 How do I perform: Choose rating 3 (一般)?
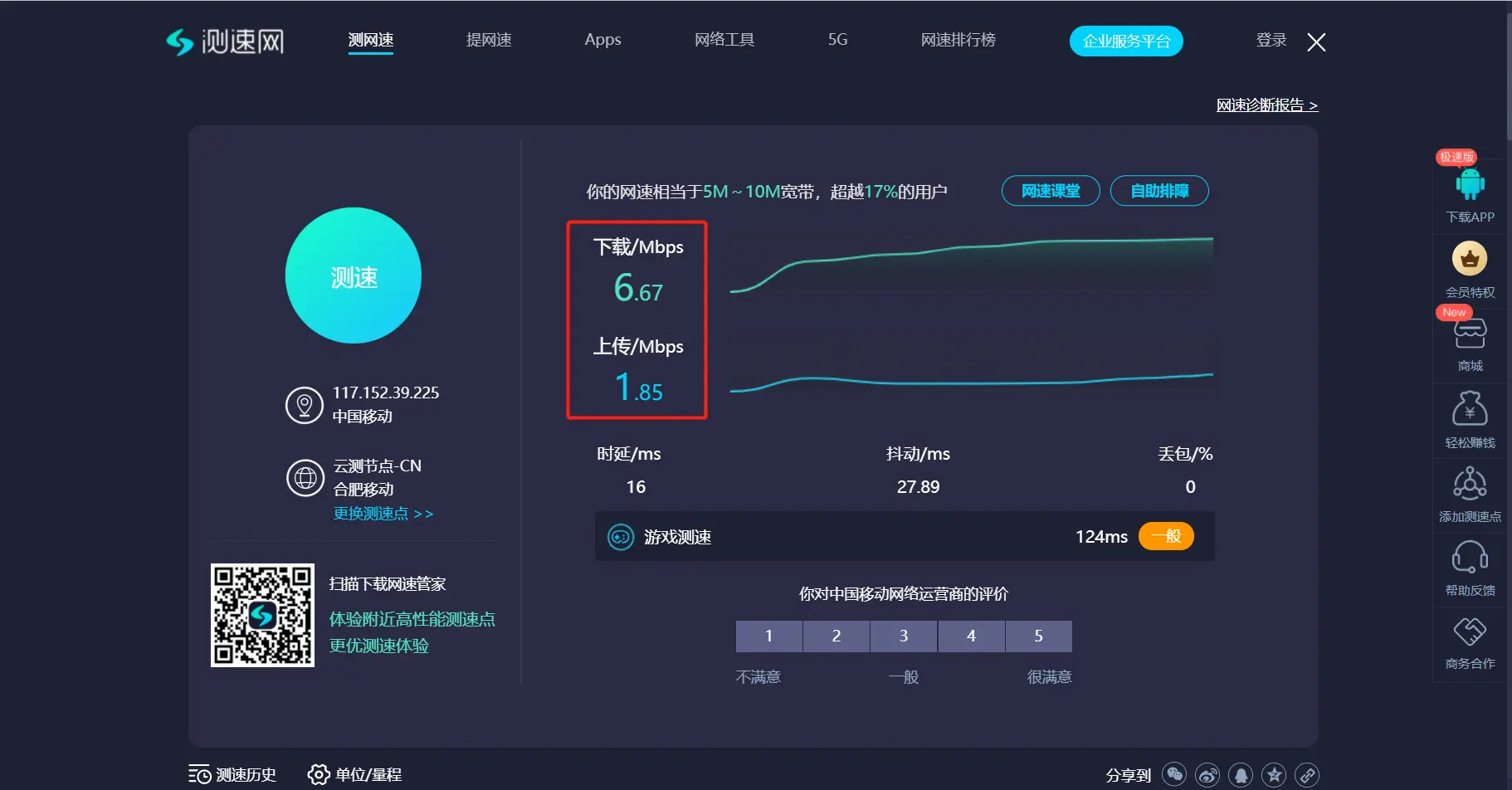904,636
